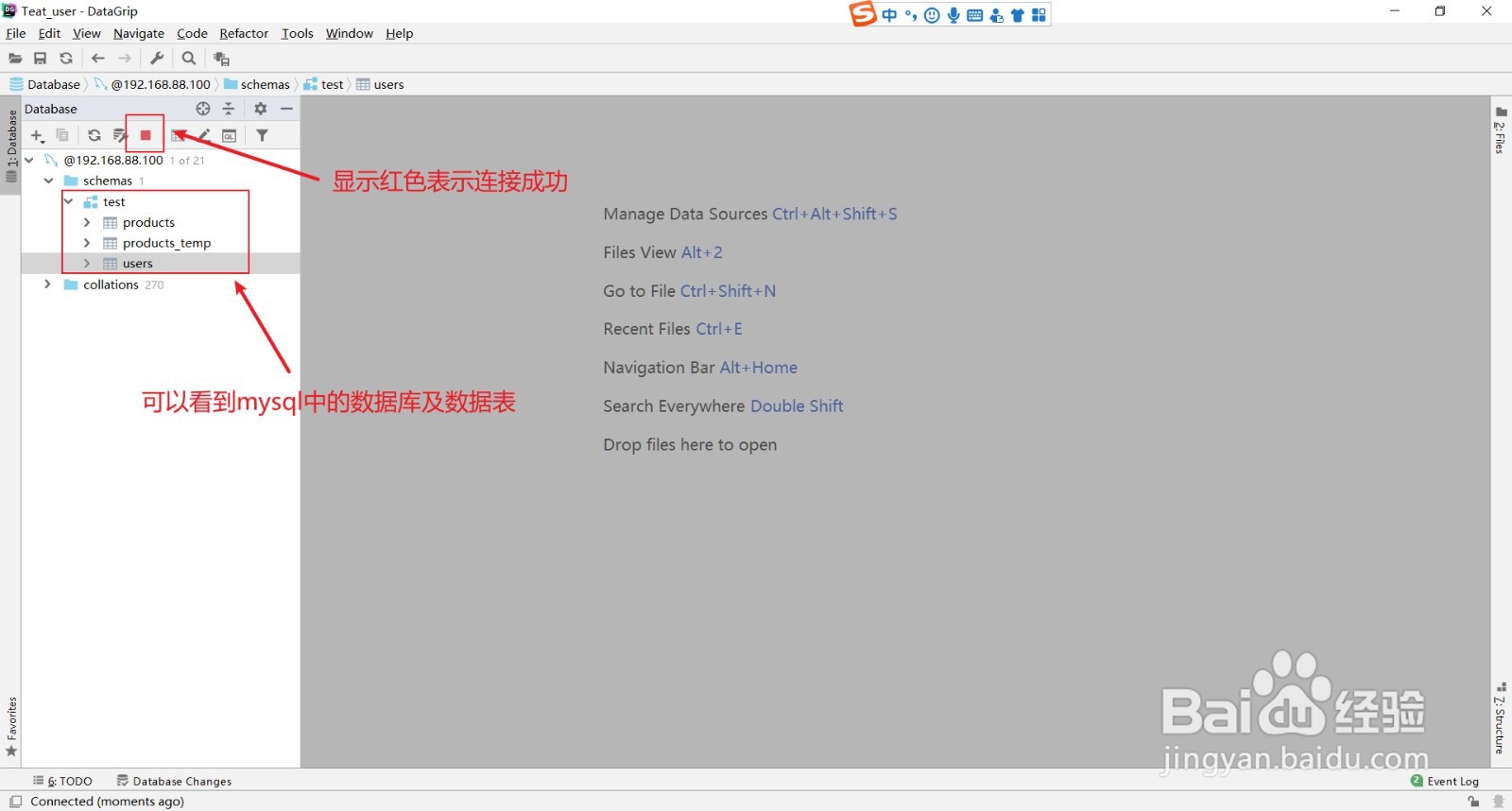Screen dimensions: 1512x811
Task: Click the @192.168.88.100 breadcrumb
Action: click(152, 84)
